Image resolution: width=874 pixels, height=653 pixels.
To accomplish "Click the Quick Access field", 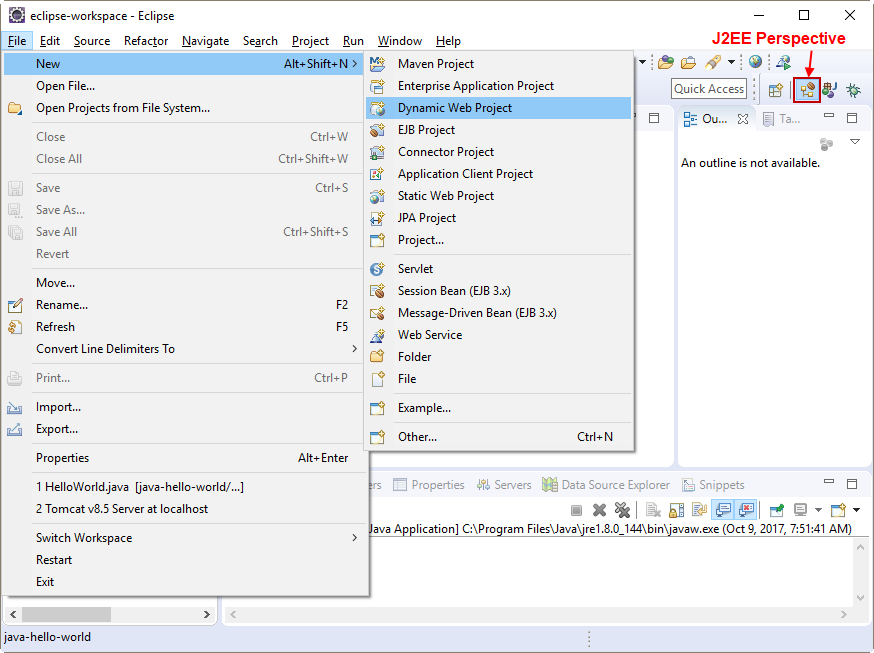I will coord(708,89).
